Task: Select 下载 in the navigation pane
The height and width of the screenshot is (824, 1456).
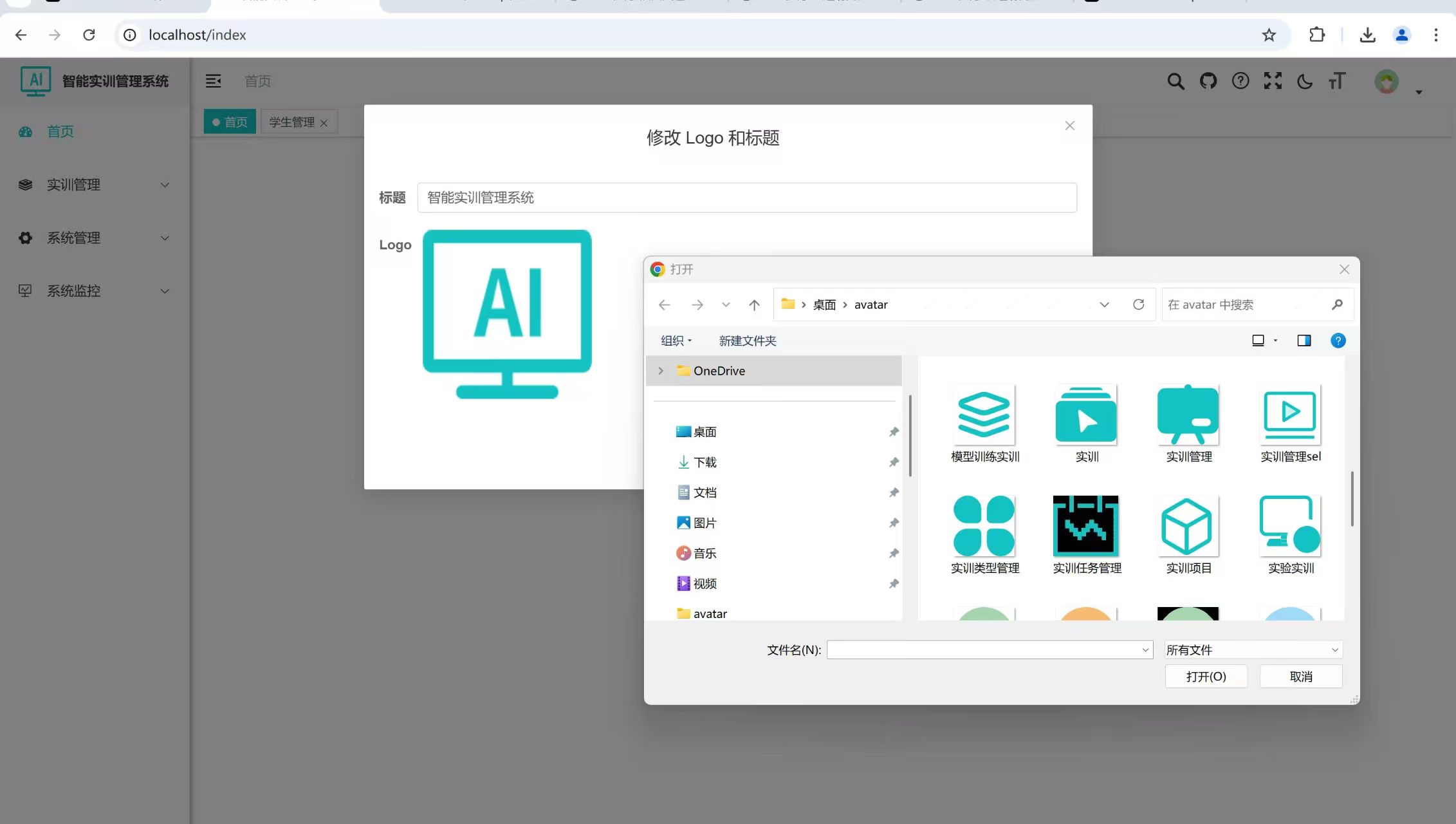Action: [705, 462]
